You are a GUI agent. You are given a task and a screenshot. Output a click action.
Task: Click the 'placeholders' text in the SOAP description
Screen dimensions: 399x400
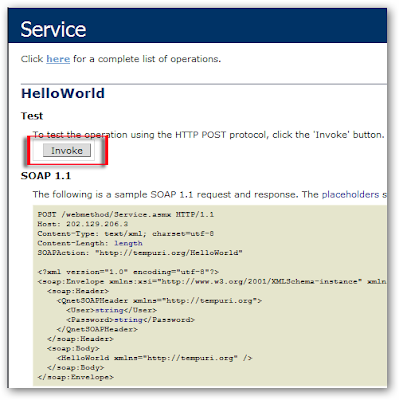[350, 194]
